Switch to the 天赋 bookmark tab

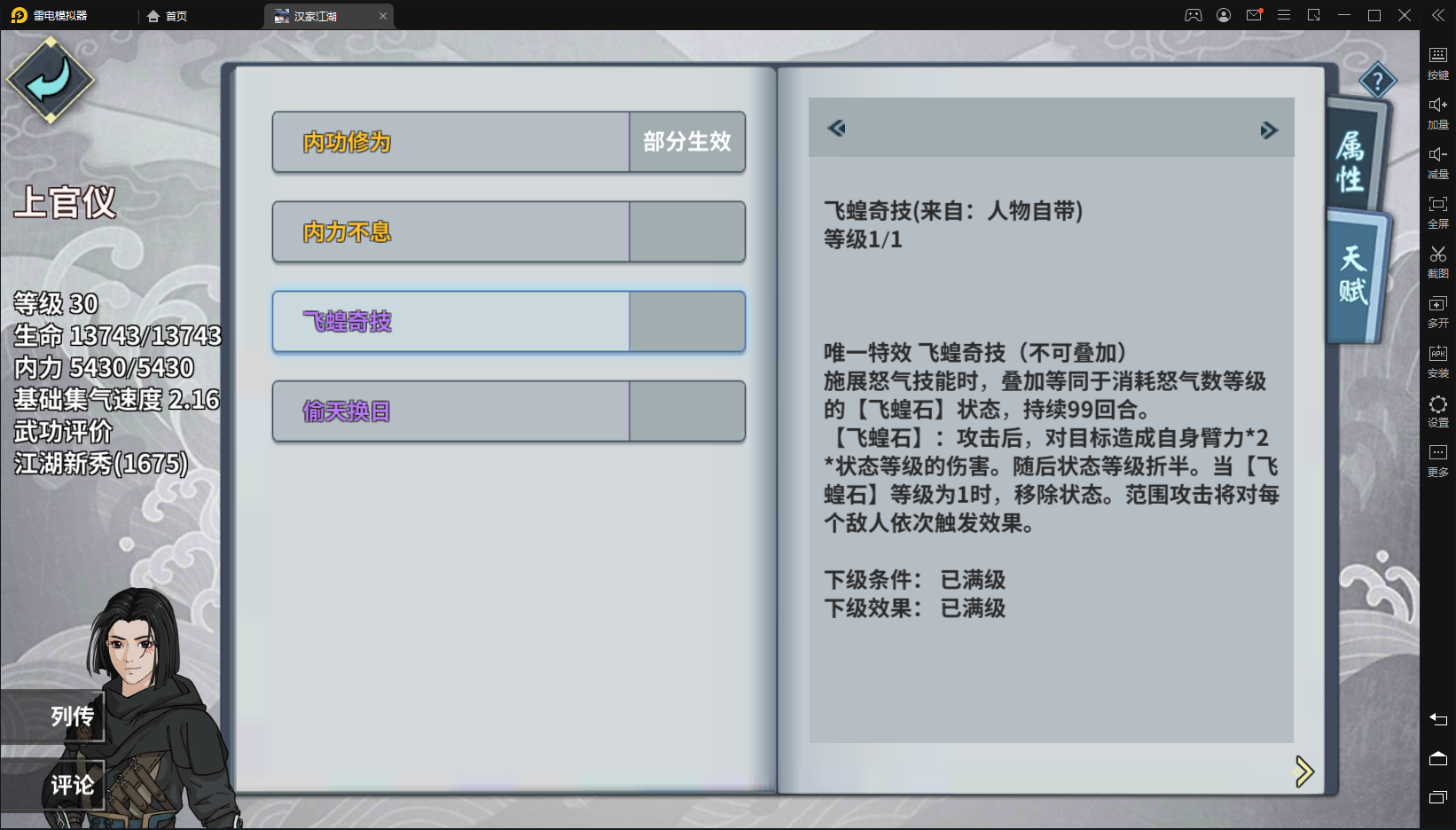[1354, 277]
